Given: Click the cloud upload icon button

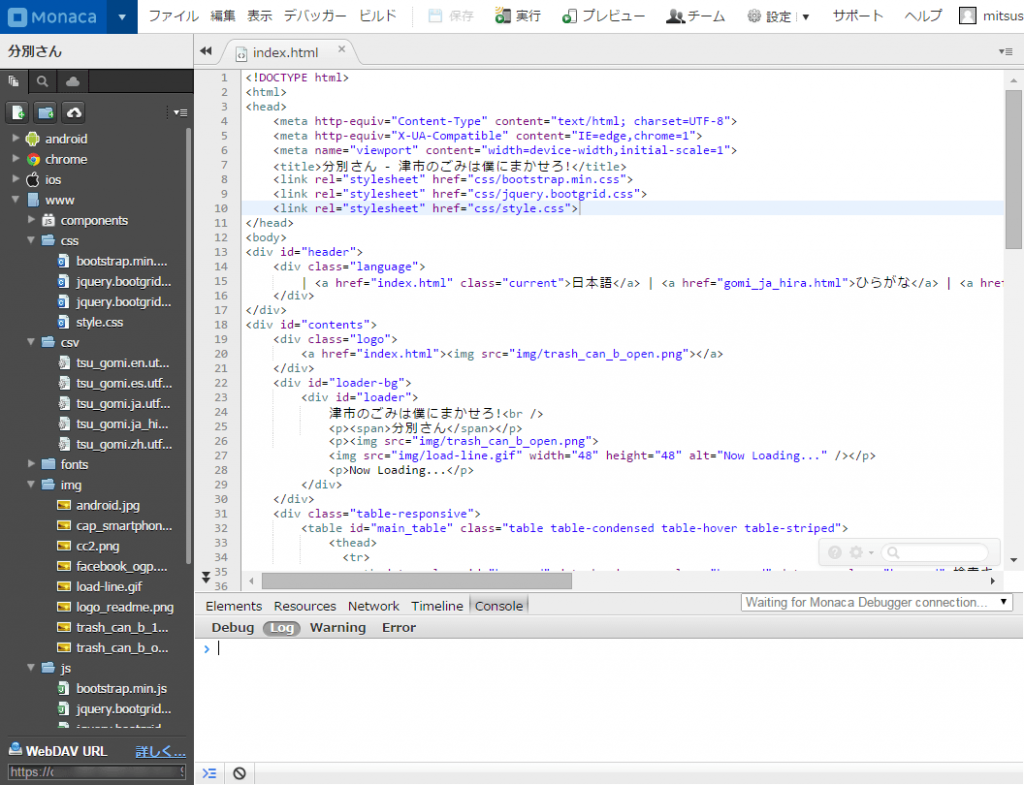Looking at the screenshot, I should coord(74,112).
